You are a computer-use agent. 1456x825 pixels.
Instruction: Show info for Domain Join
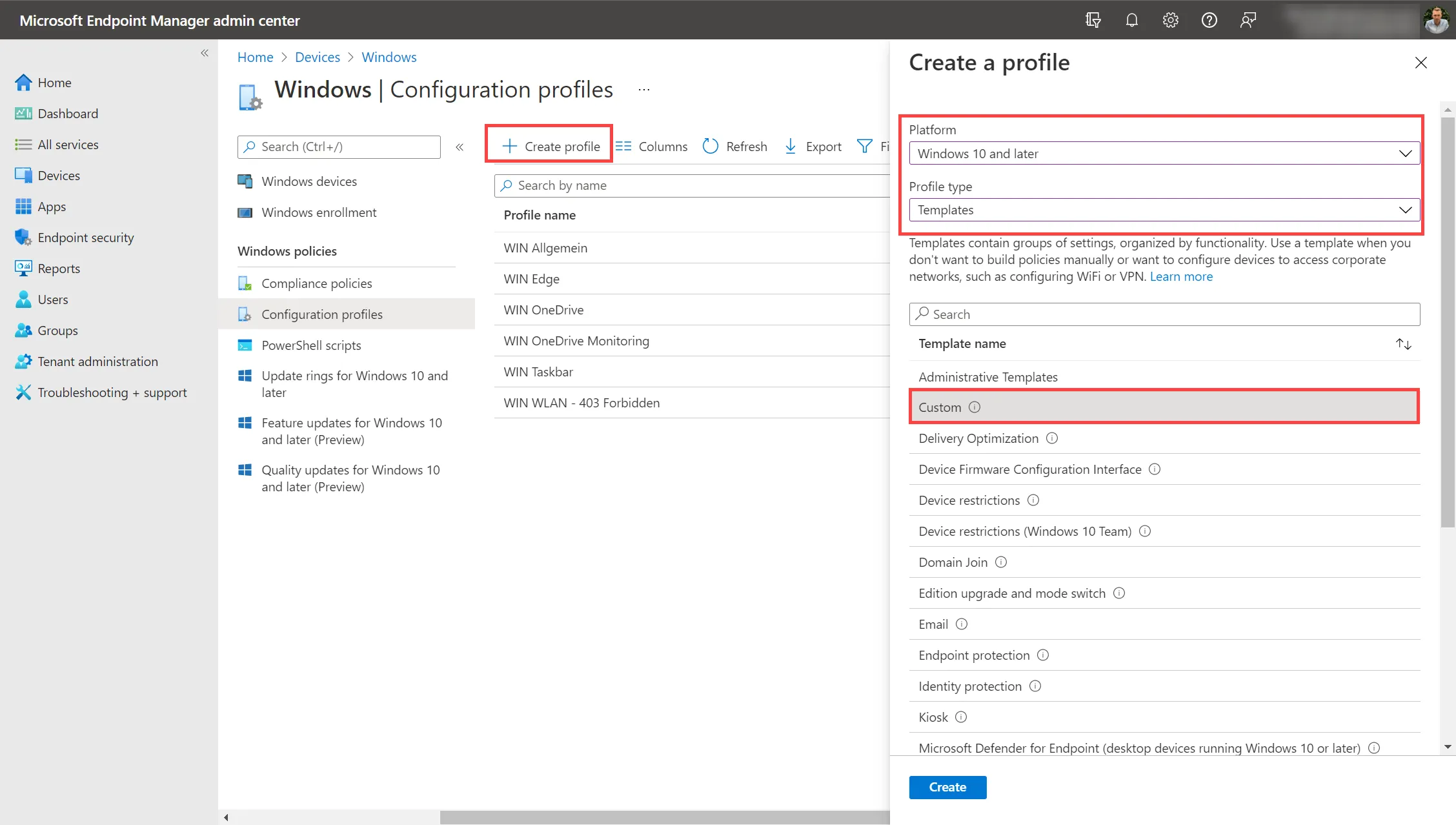pos(1001,562)
